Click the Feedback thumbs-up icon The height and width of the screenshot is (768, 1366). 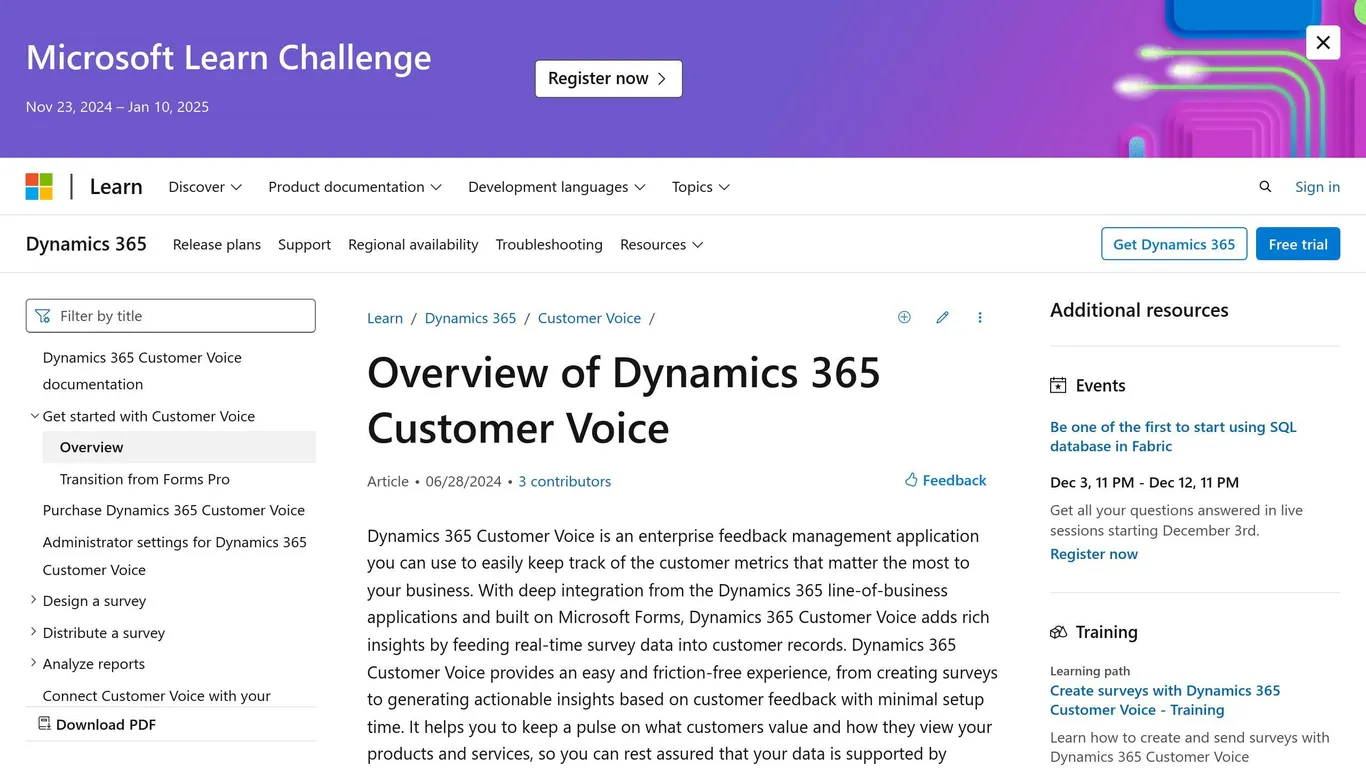[911, 480]
